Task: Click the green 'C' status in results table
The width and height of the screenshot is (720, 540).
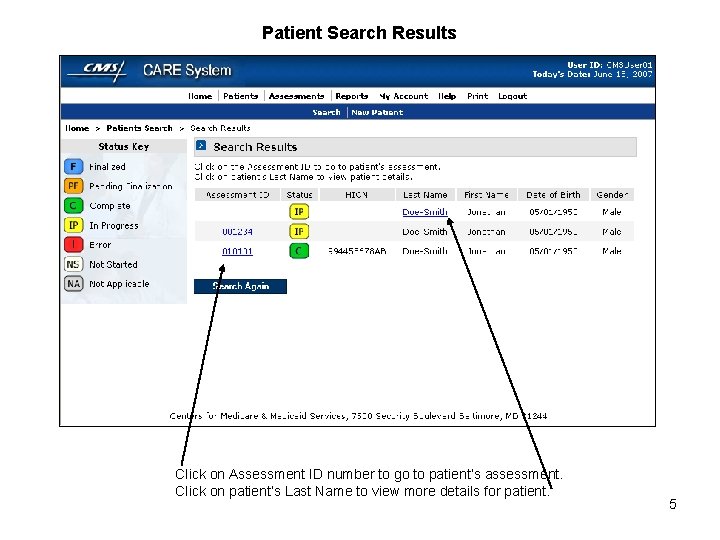Action: 299,251
